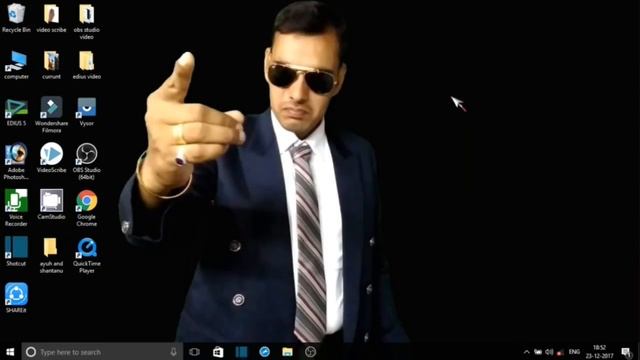Screen dimensions: 640x360
Task: Show hidden system tray icons
Action: point(527,352)
